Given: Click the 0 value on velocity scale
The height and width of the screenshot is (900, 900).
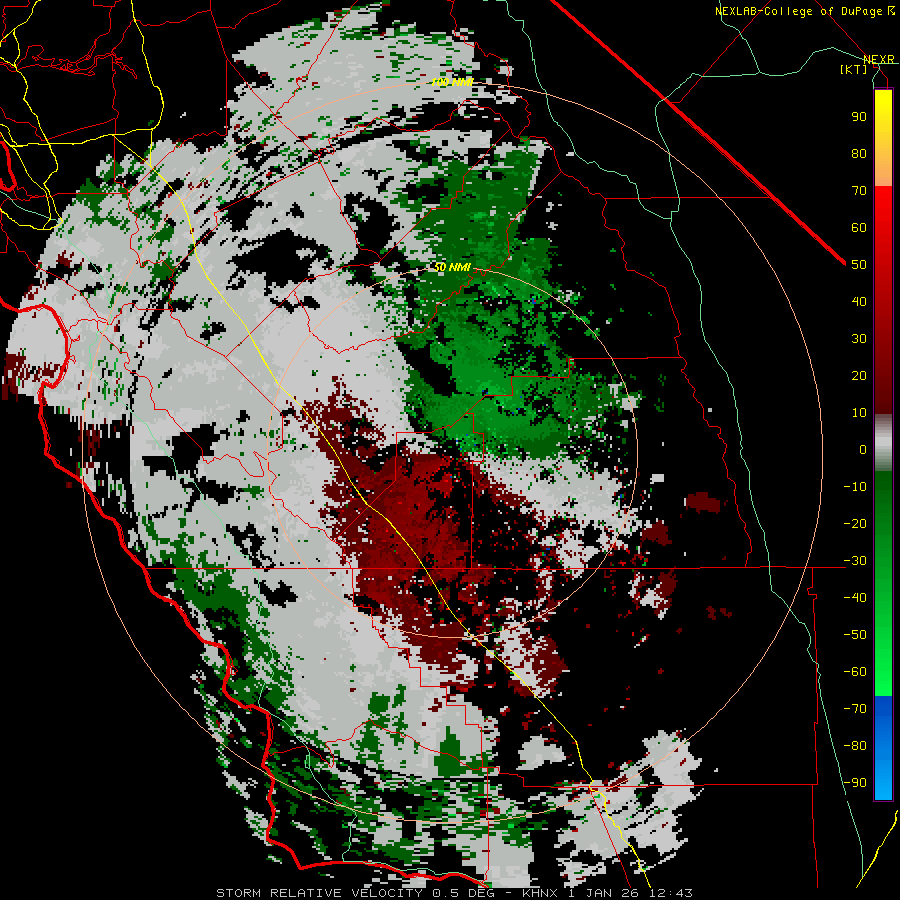Looking at the screenshot, I should coord(863,449).
